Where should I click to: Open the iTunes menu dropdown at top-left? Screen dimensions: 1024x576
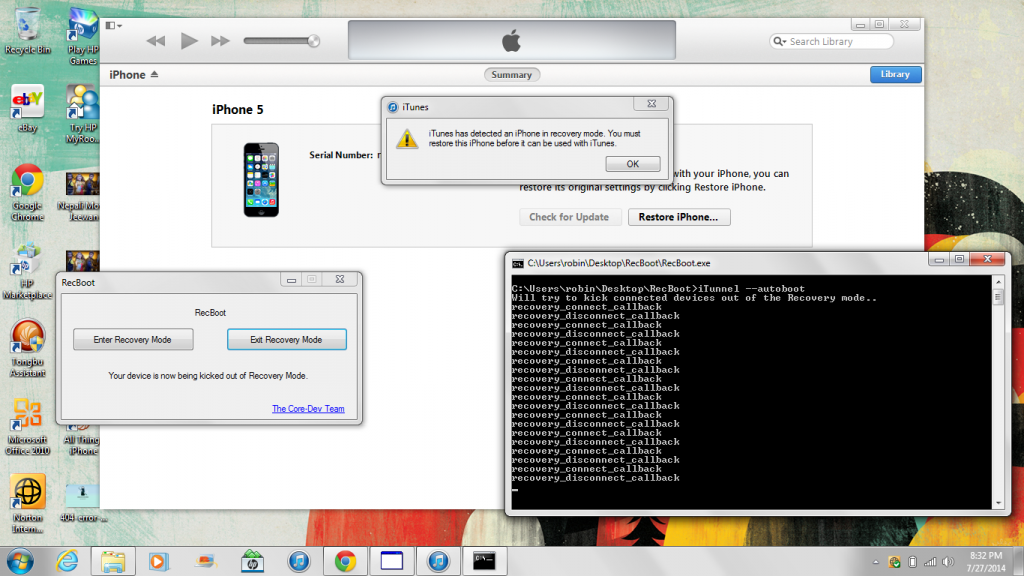(113, 25)
